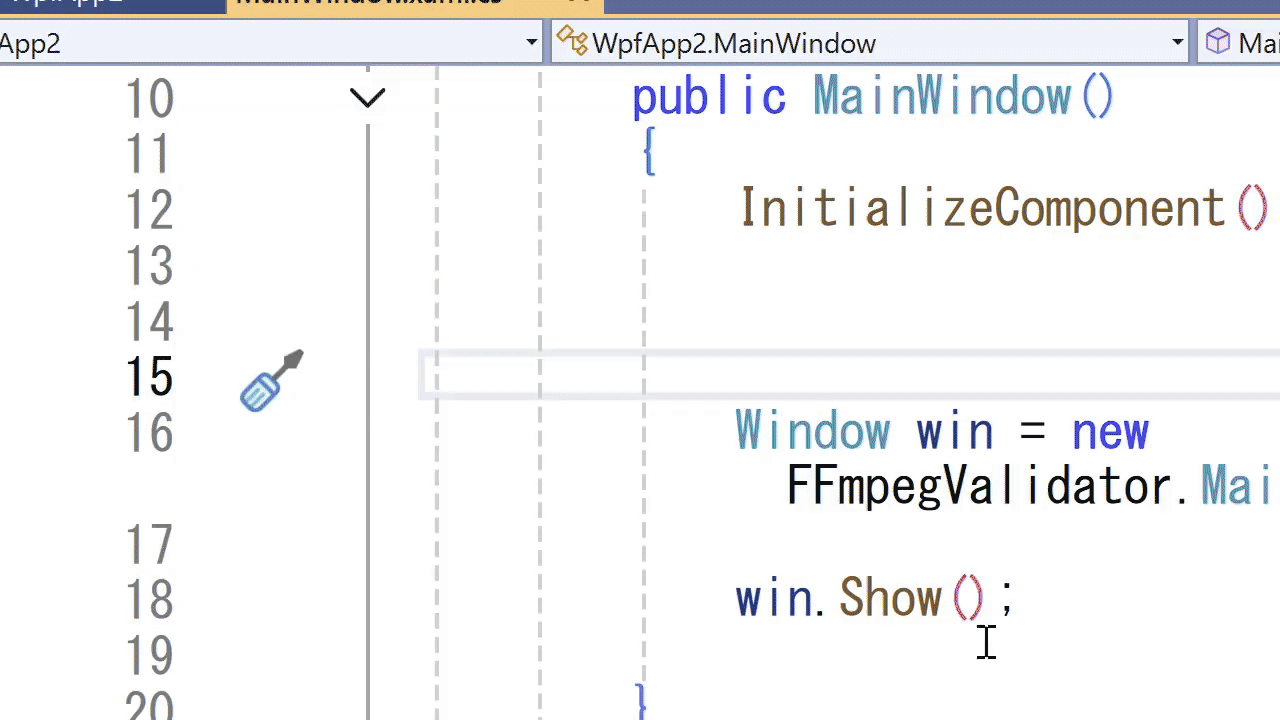
Task: Click the new keyword on line 16
Action: (1110, 430)
